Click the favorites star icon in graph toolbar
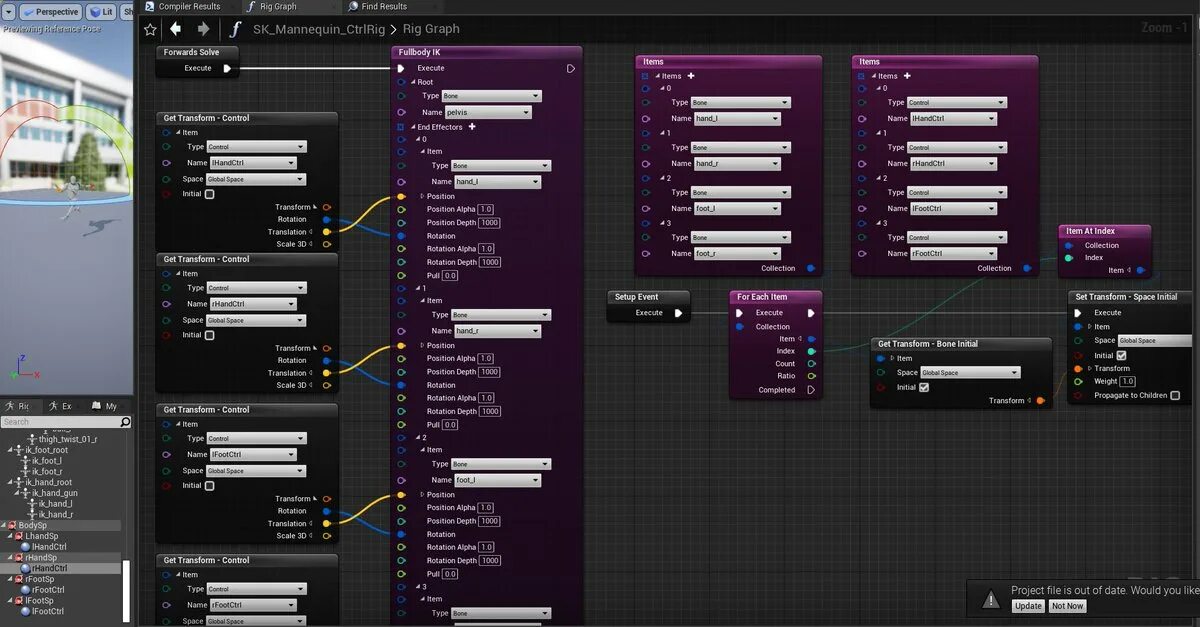The image size is (1200, 627). pos(150,29)
